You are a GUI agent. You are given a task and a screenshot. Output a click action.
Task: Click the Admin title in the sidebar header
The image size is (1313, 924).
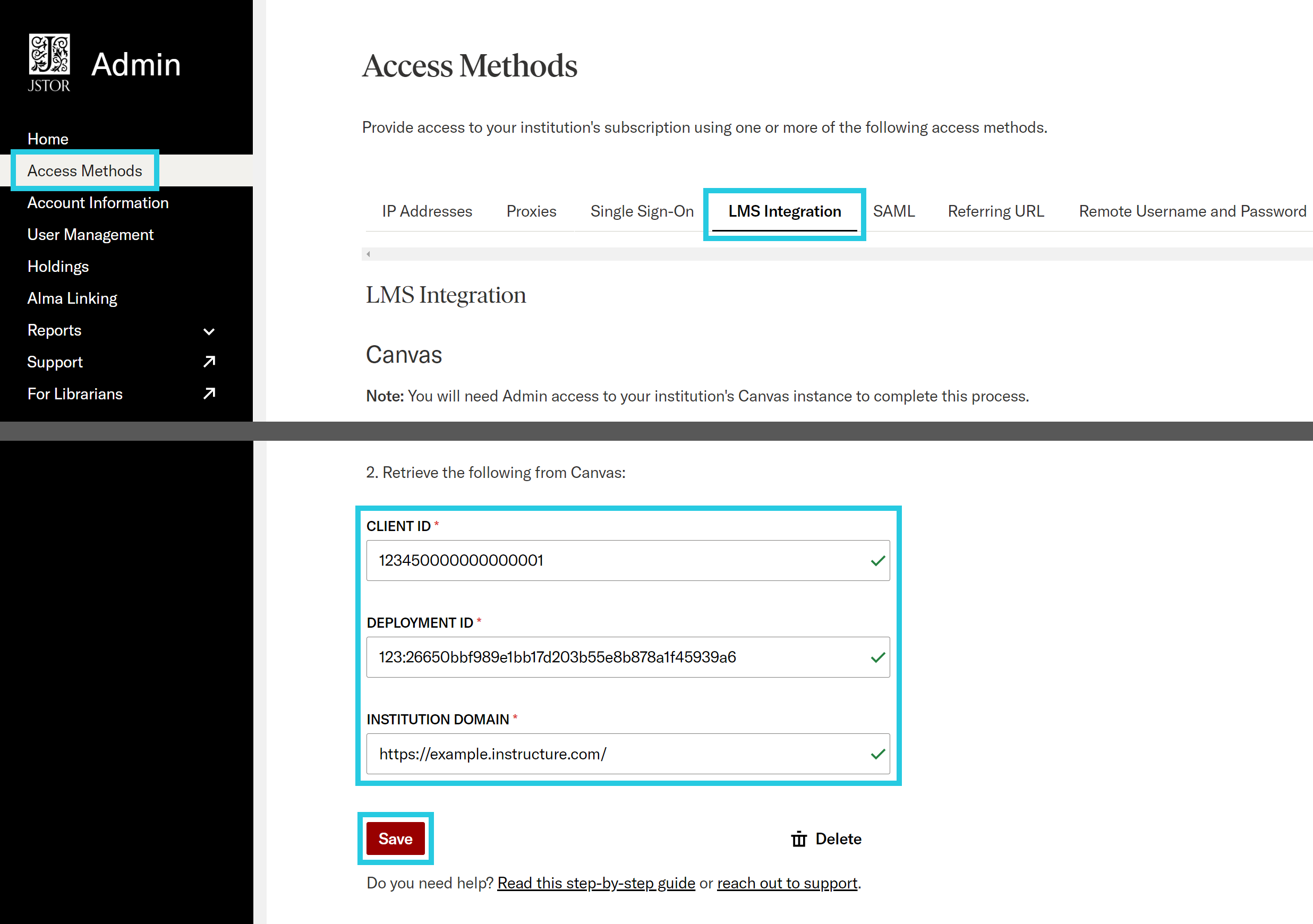tap(136, 64)
